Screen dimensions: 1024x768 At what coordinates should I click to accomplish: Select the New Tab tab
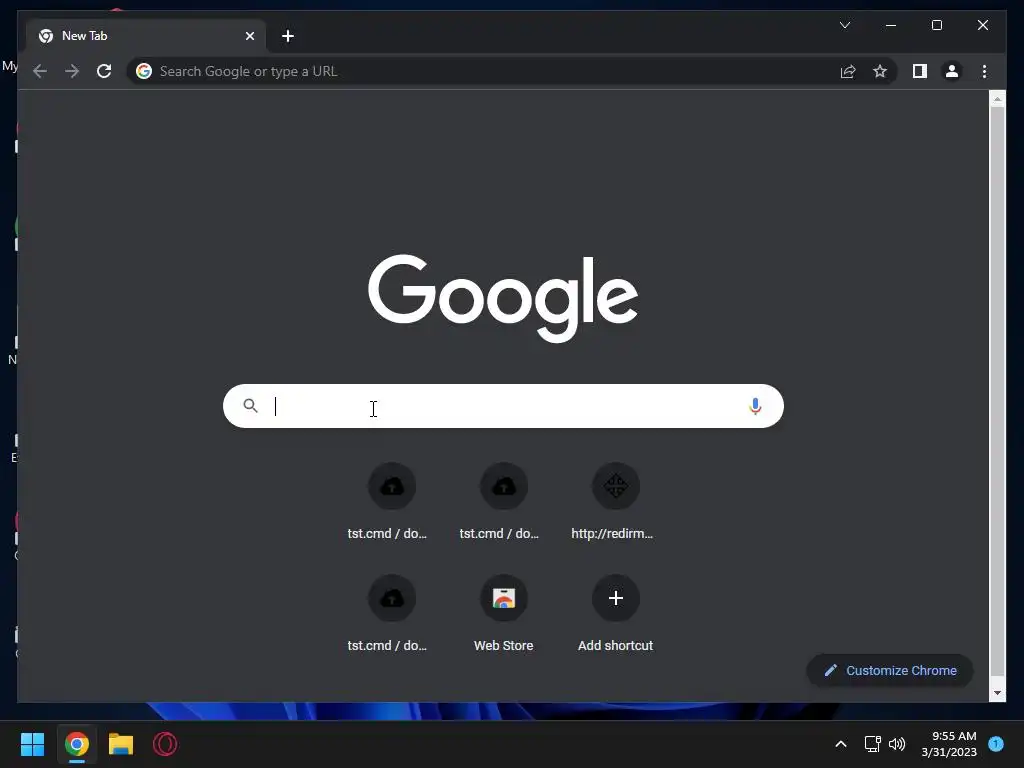point(146,36)
